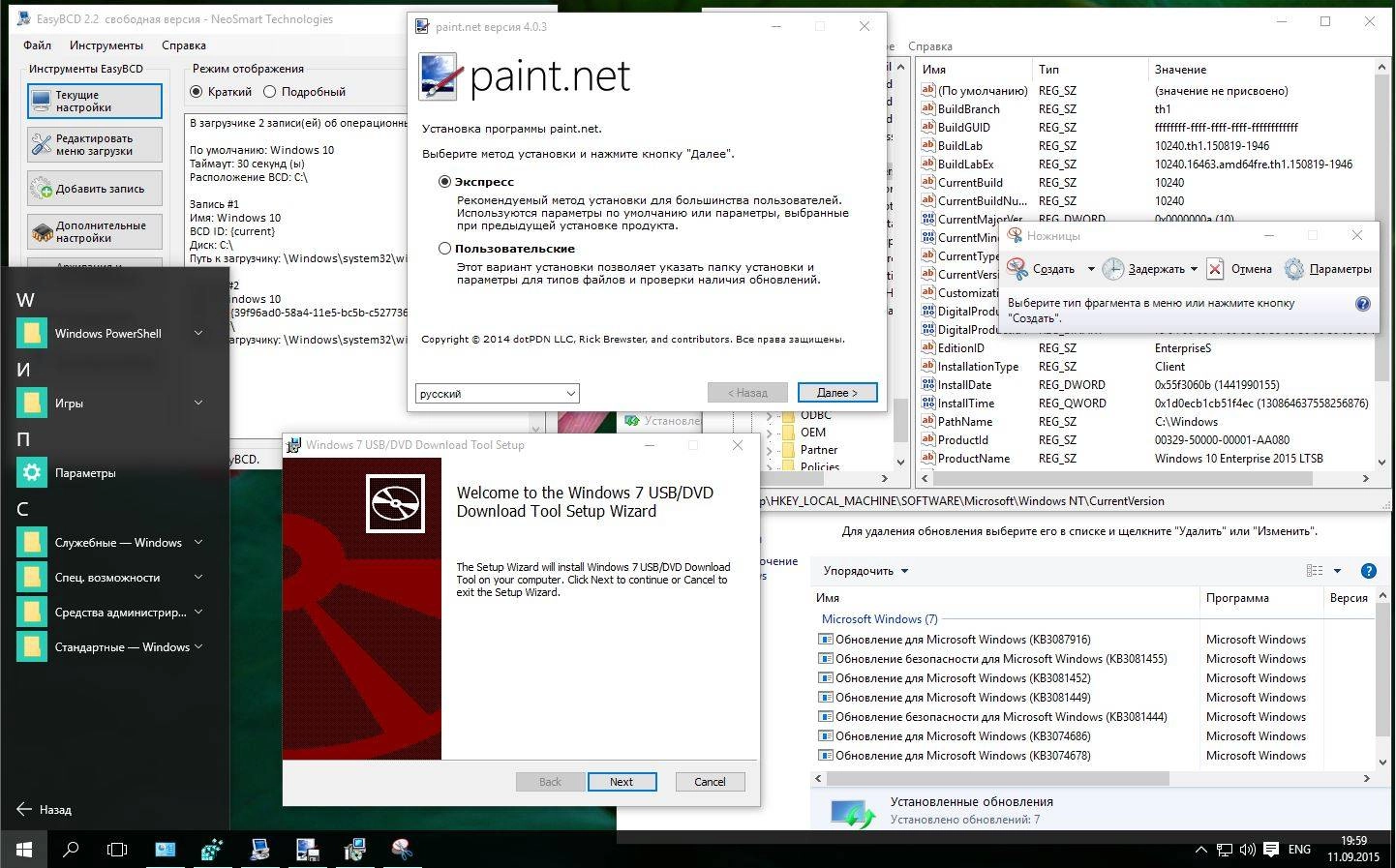
Task: Click Next in USB/DVD Download Tool wizard
Action: 622,782
